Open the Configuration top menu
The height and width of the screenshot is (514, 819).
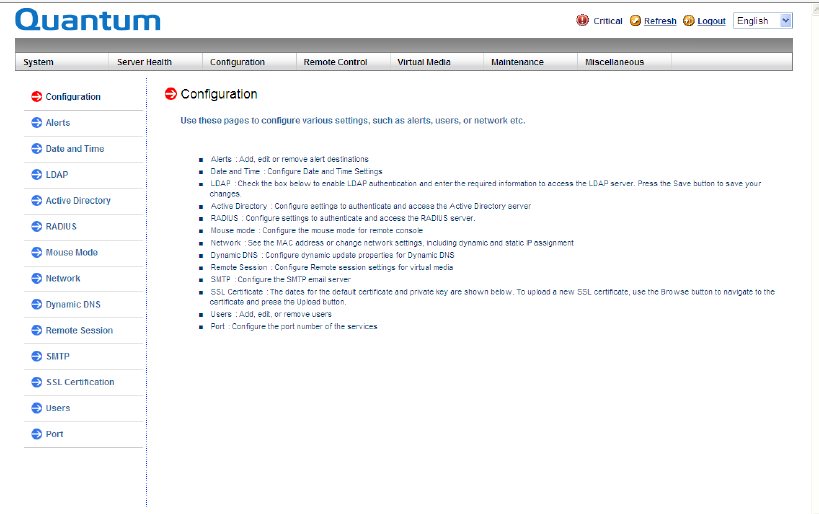[237, 62]
